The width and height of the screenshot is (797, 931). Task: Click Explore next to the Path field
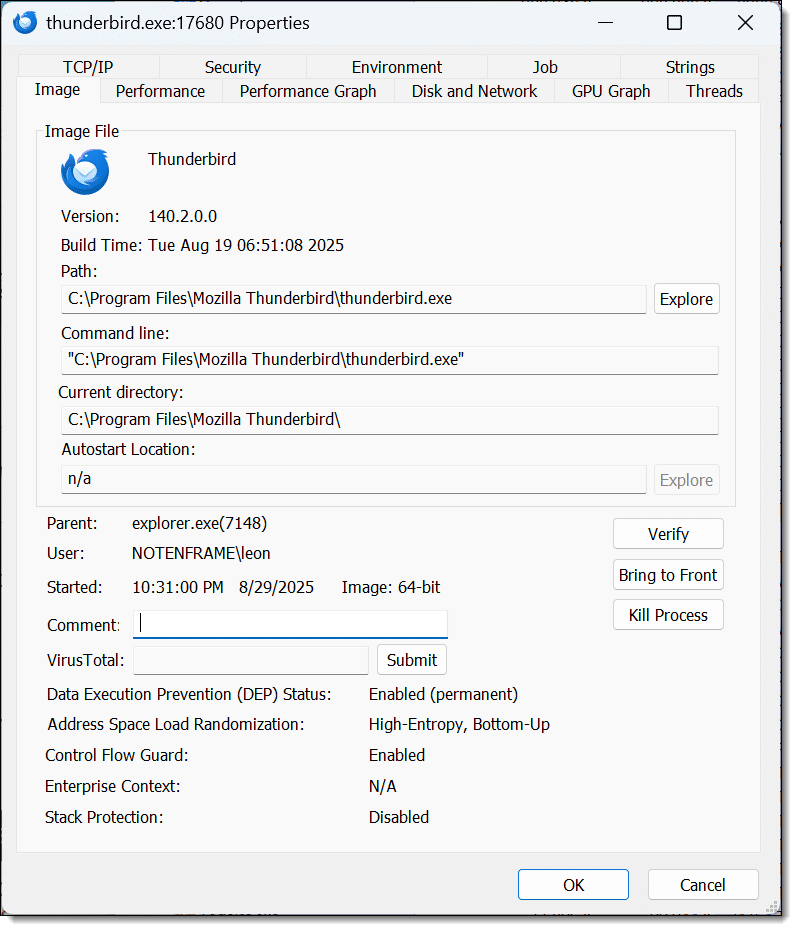pyautogui.click(x=686, y=299)
